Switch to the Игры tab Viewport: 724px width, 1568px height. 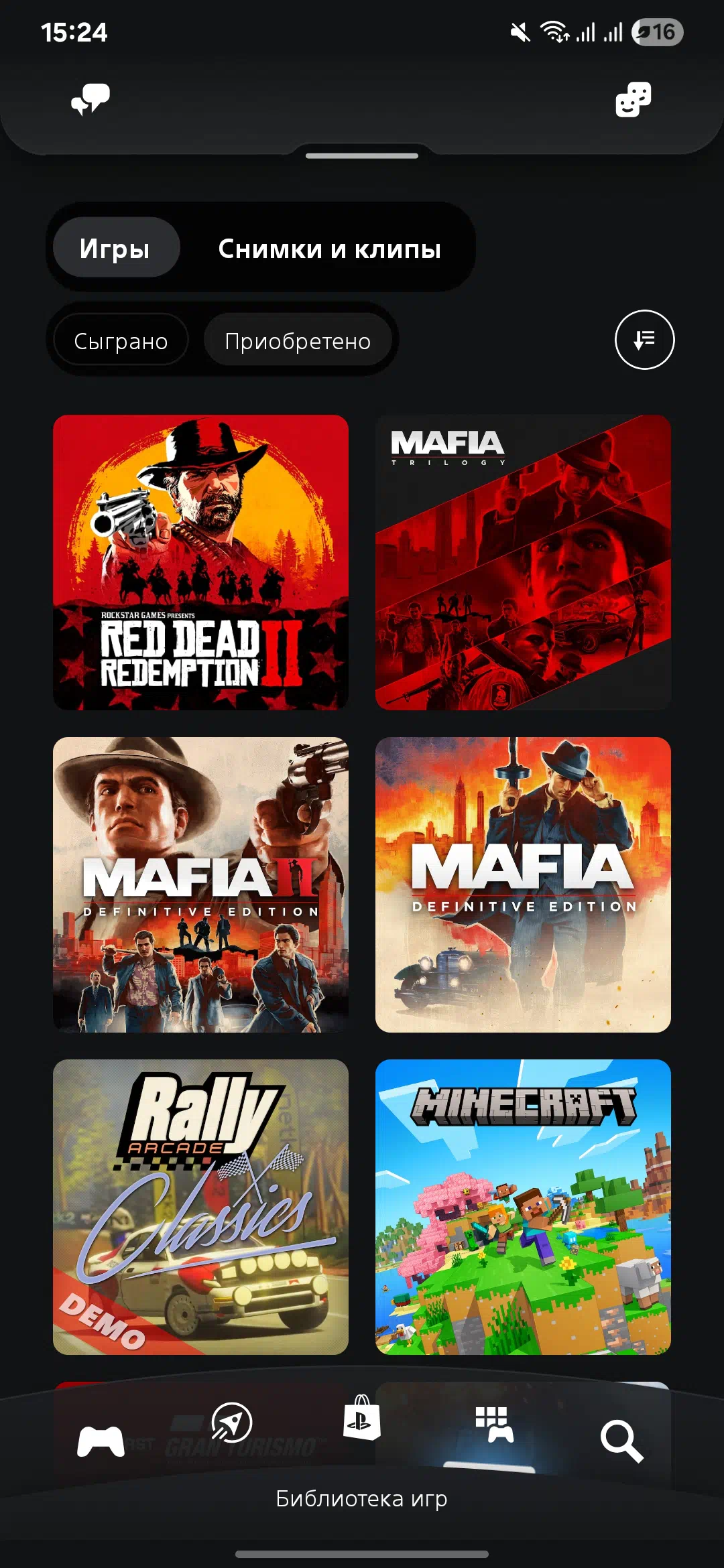[x=115, y=248]
